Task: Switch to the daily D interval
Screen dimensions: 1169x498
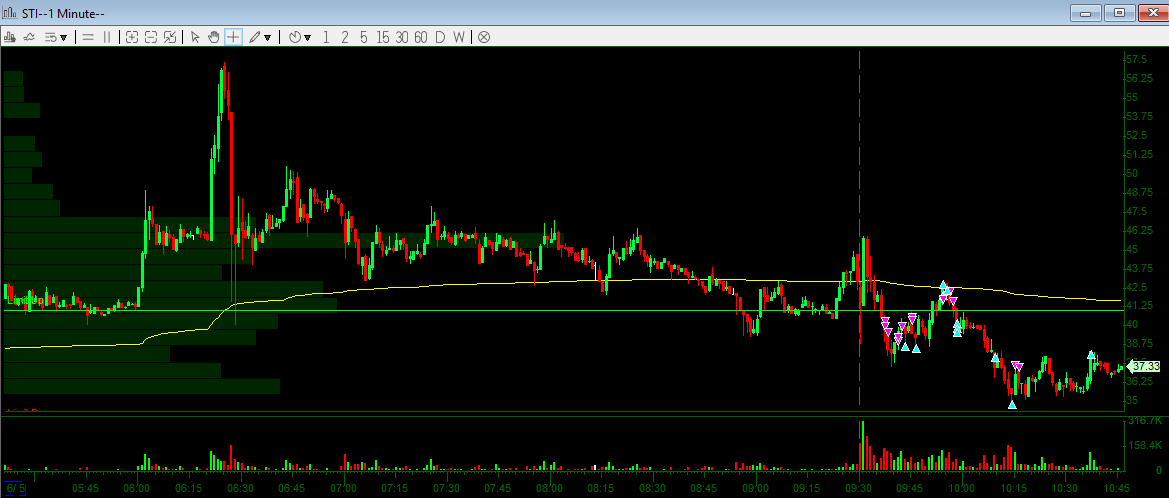Action: coord(440,37)
